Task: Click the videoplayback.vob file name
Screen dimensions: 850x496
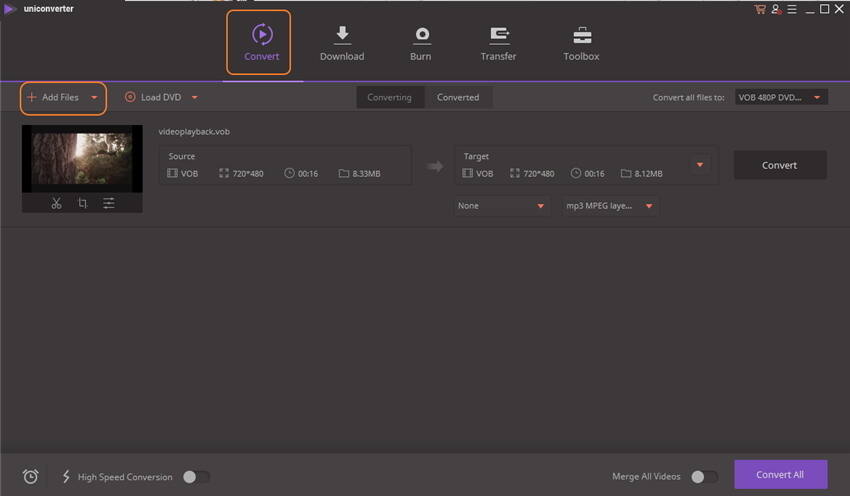Action: click(194, 132)
